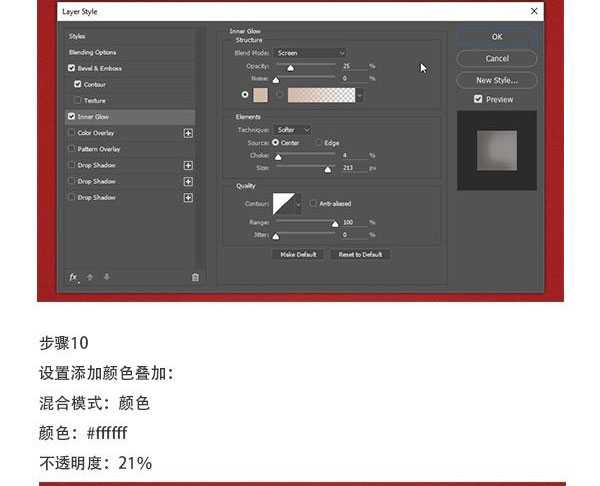Click plus icon beside first Drop Shadow

pyautogui.click(x=188, y=165)
